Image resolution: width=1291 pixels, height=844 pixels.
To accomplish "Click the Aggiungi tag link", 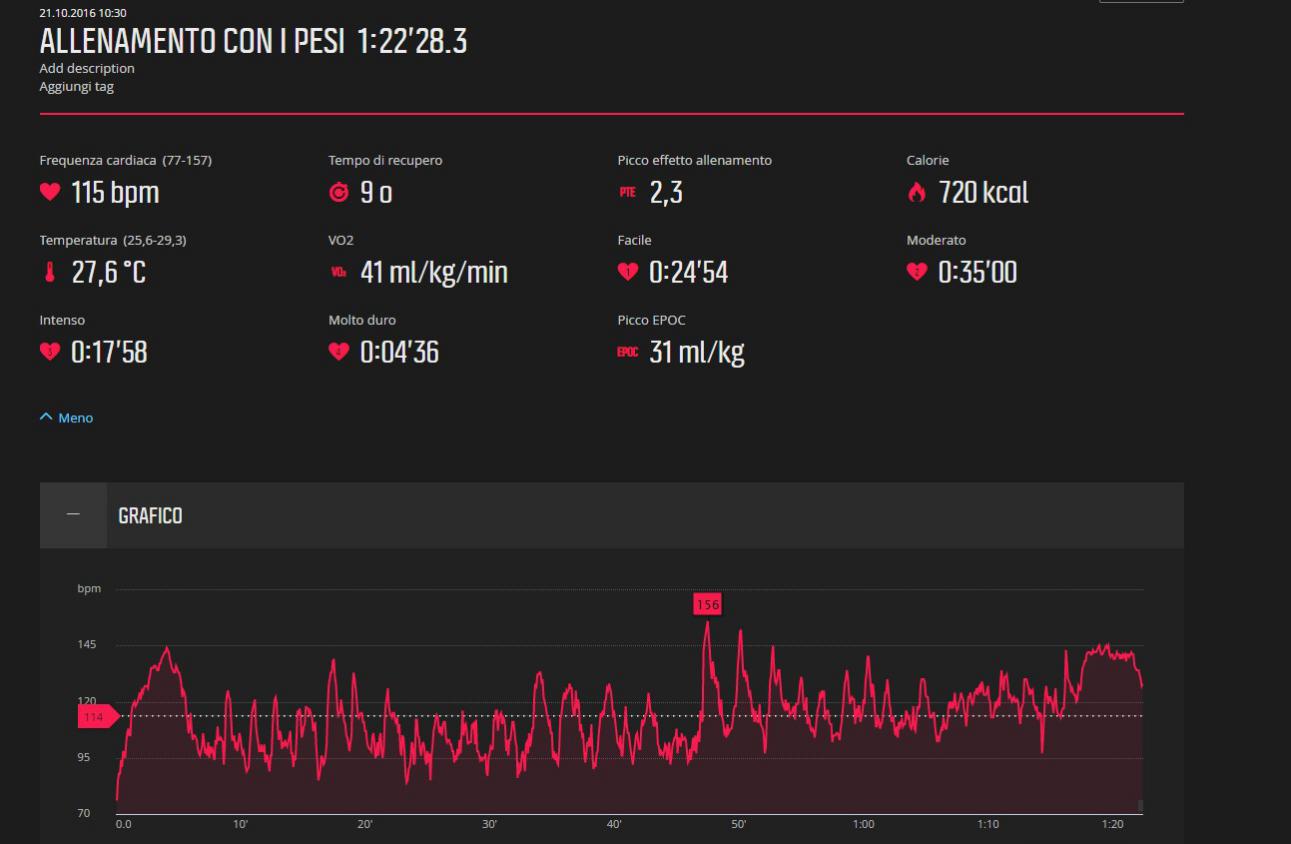I will point(76,87).
